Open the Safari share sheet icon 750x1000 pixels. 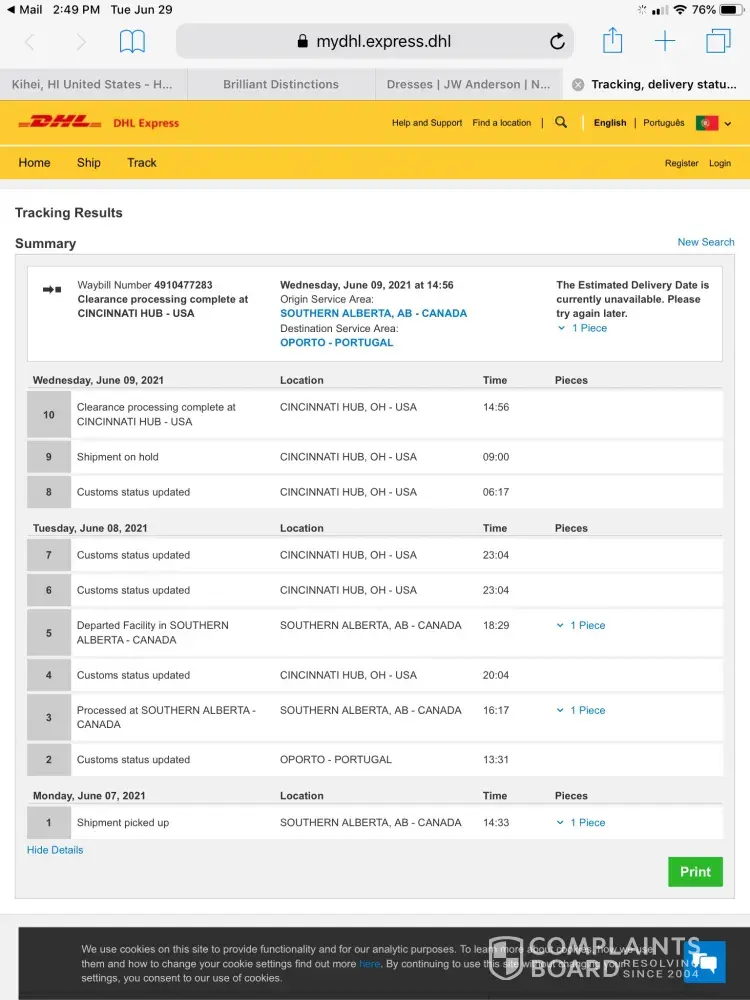tap(612, 41)
